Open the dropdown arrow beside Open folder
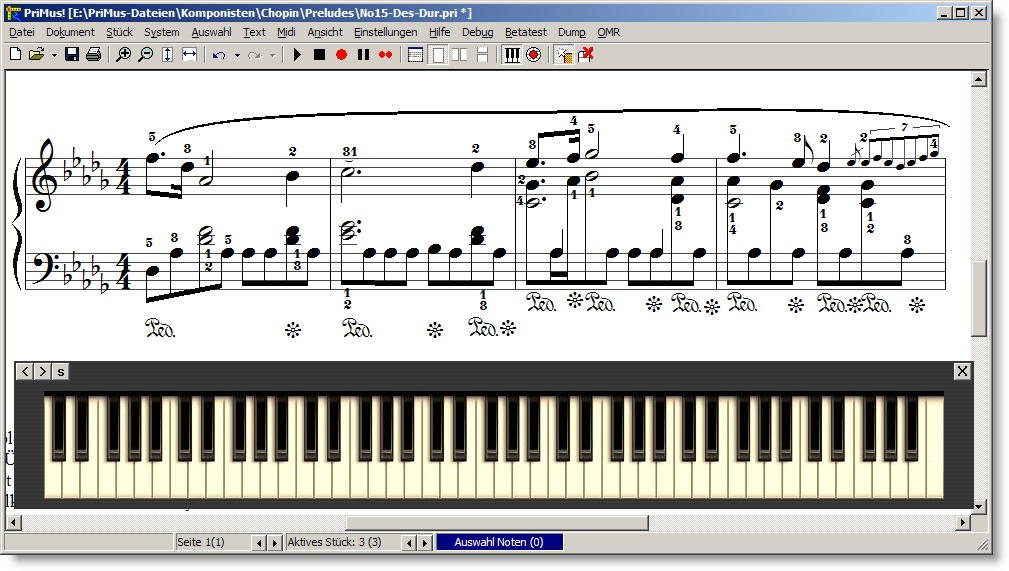 tap(54, 54)
